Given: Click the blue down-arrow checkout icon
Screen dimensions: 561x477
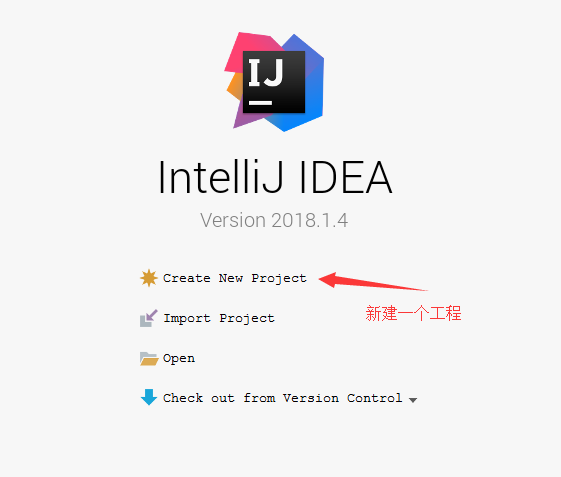Looking at the screenshot, I should [x=149, y=397].
